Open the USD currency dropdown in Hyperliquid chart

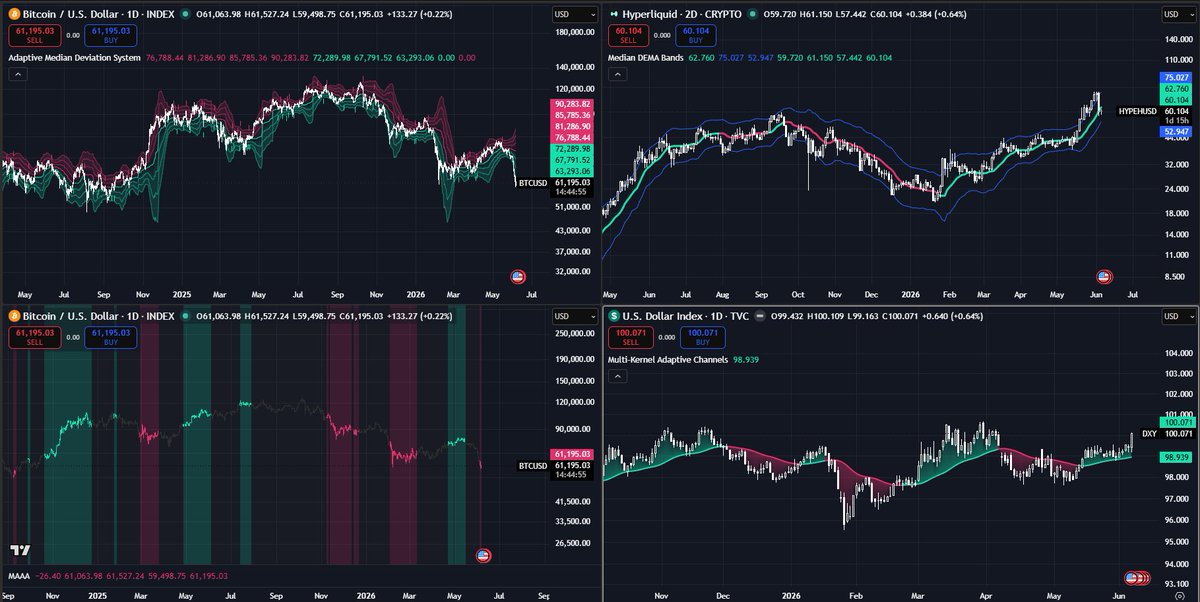pos(1178,15)
